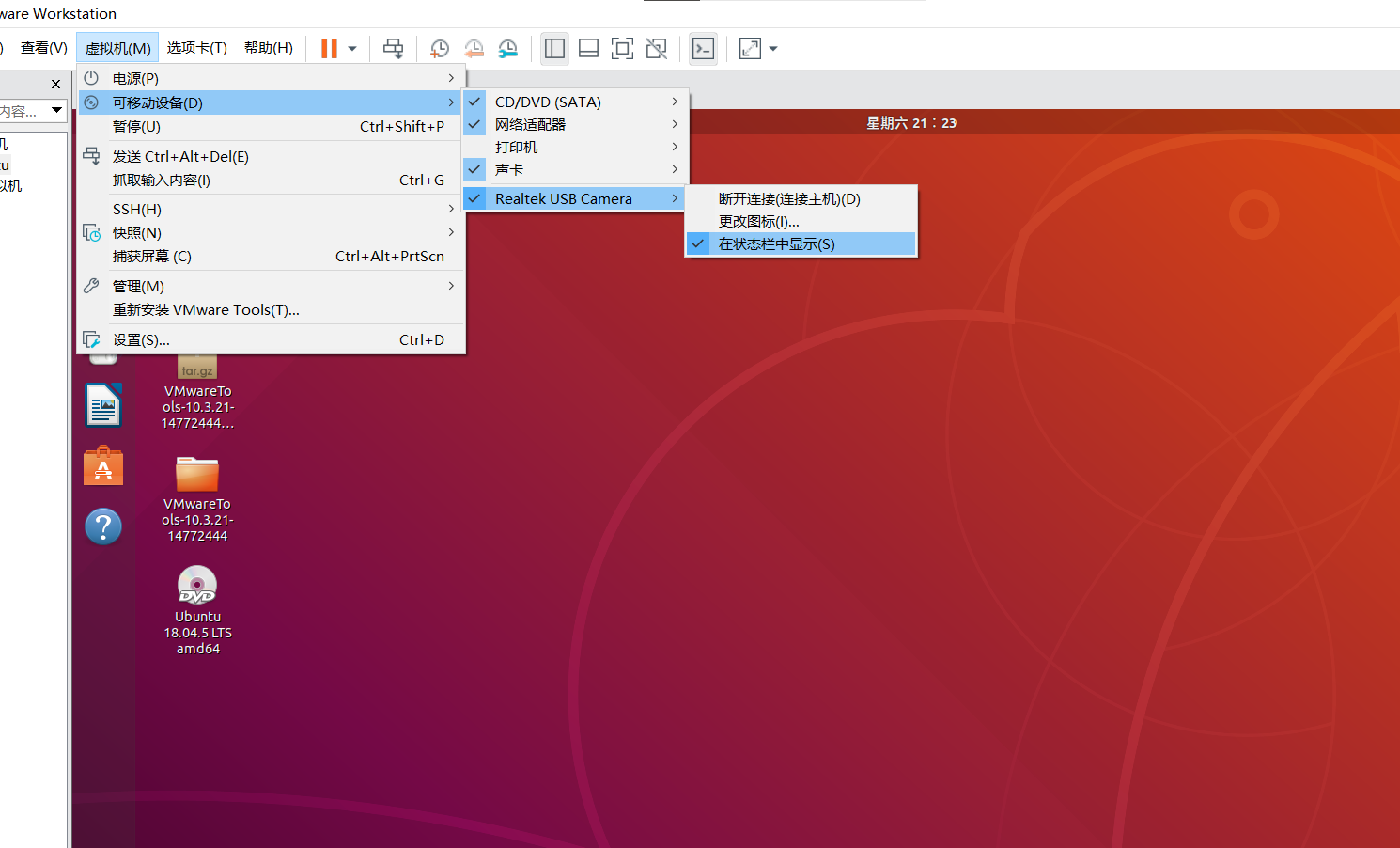1400x848 pixels.
Task: Click the CD/DVD (SATA) checkmark
Action: click(x=474, y=102)
